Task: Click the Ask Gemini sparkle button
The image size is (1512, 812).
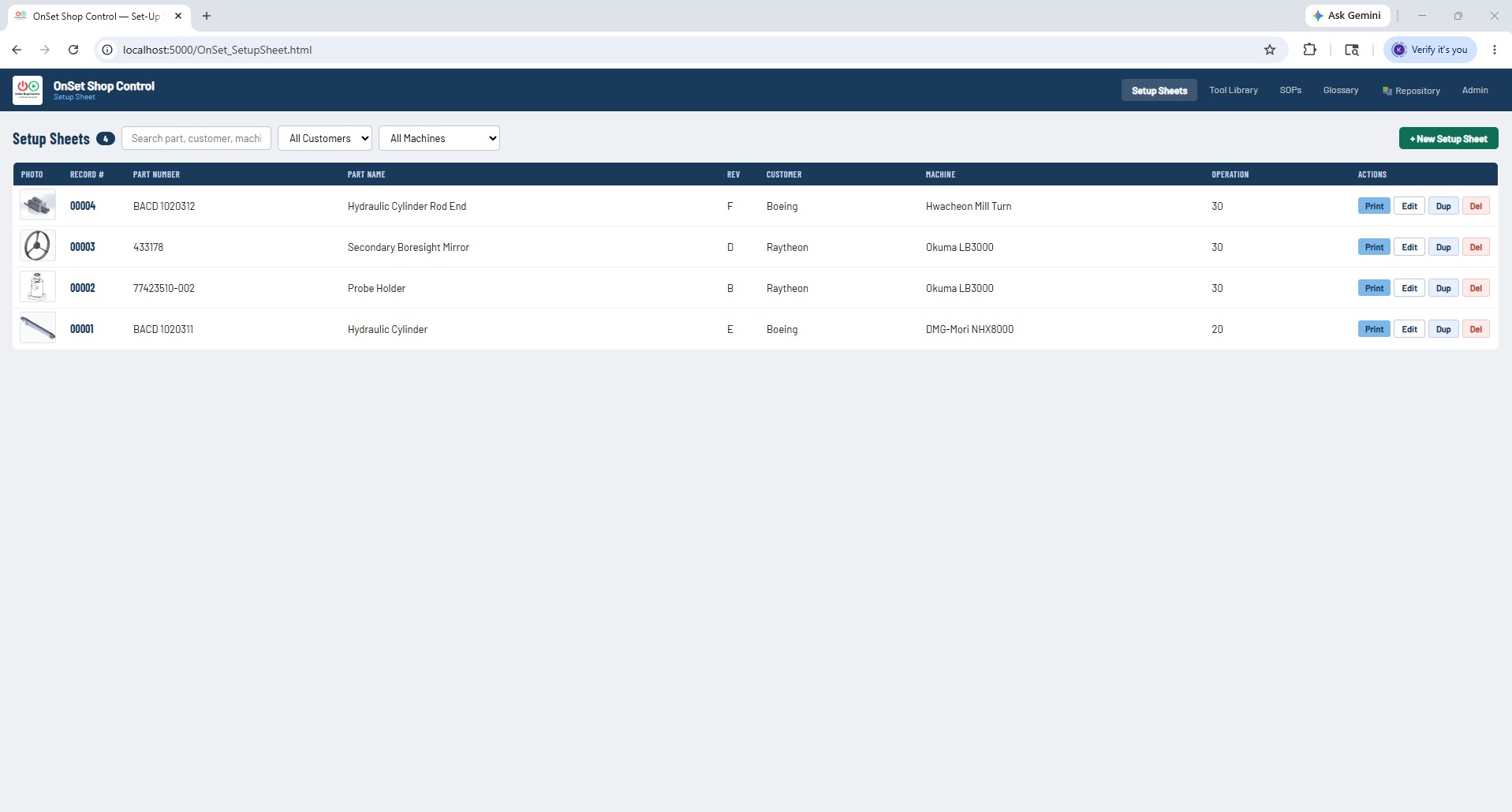Action: pyautogui.click(x=1347, y=16)
